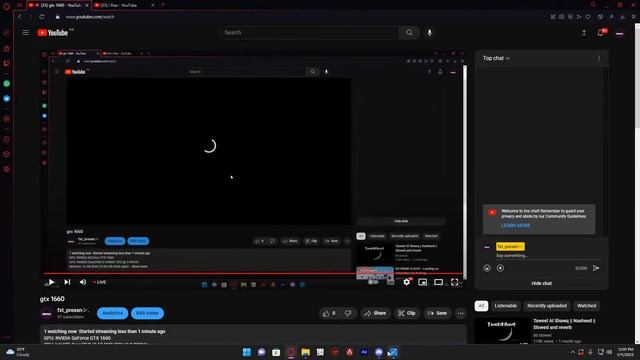Open WhatsApp in the browser sidebar
Screen dimensions: 640x360
point(7,83)
